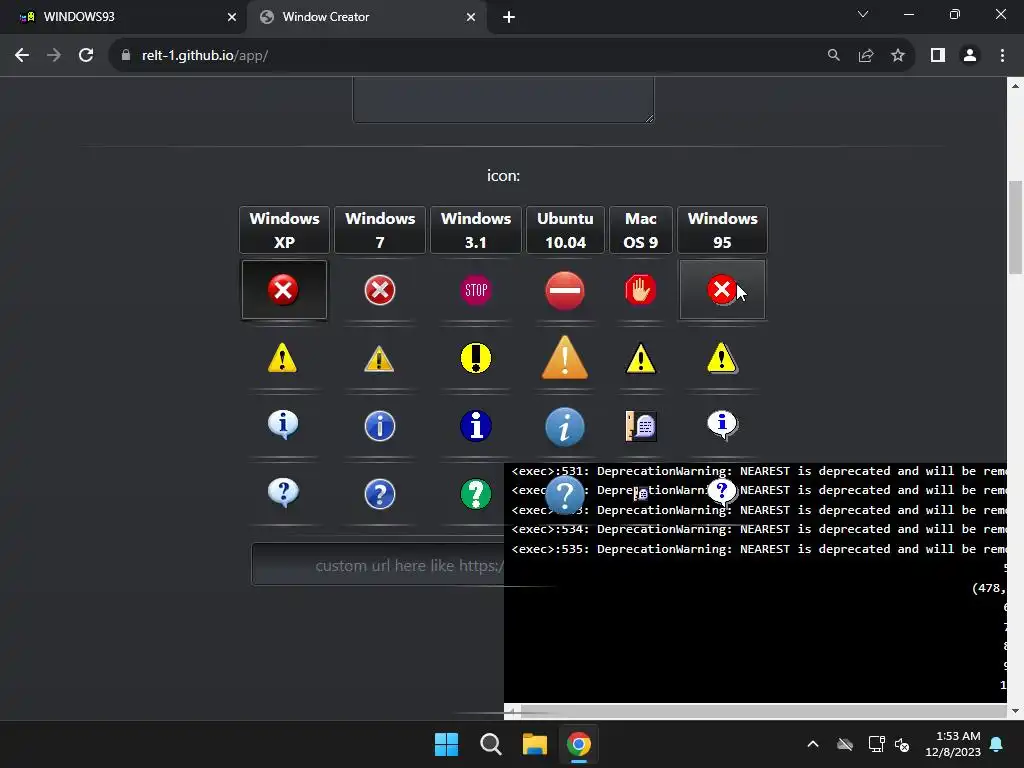This screenshot has width=1024, height=768.
Task: Pick the Windows XP warning icon
Action: click(283, 358)
